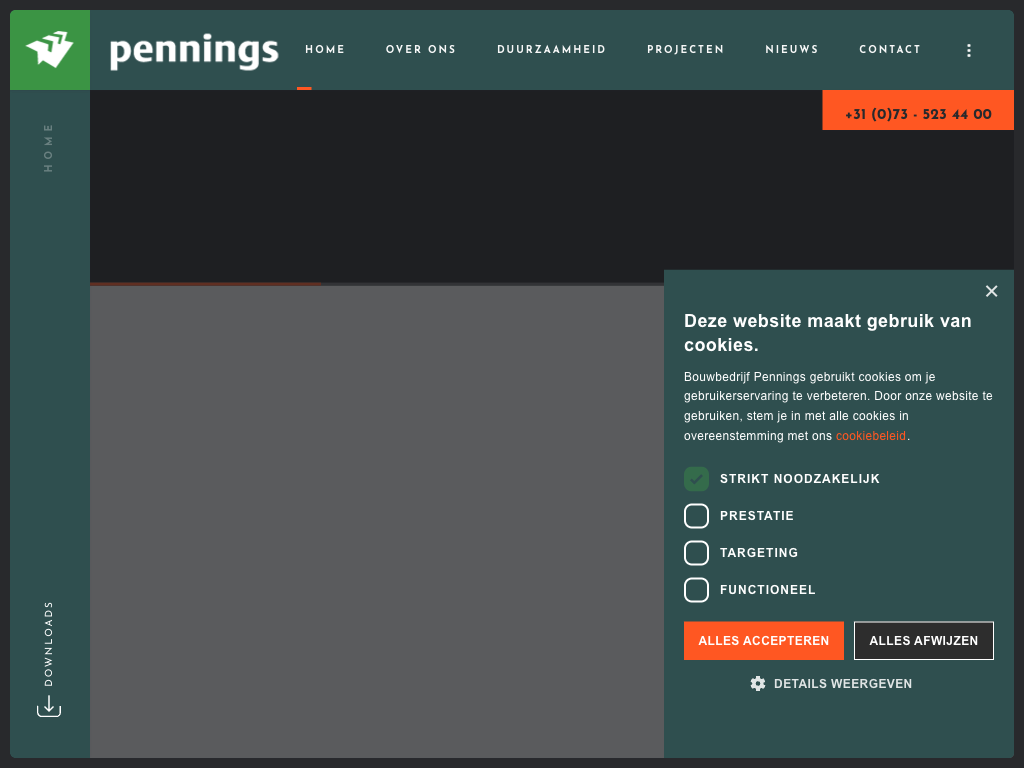
Task: Toggle the Strikt Noodzakelijk checkbox
Action: pyautogui.click(x=696, y=479)
